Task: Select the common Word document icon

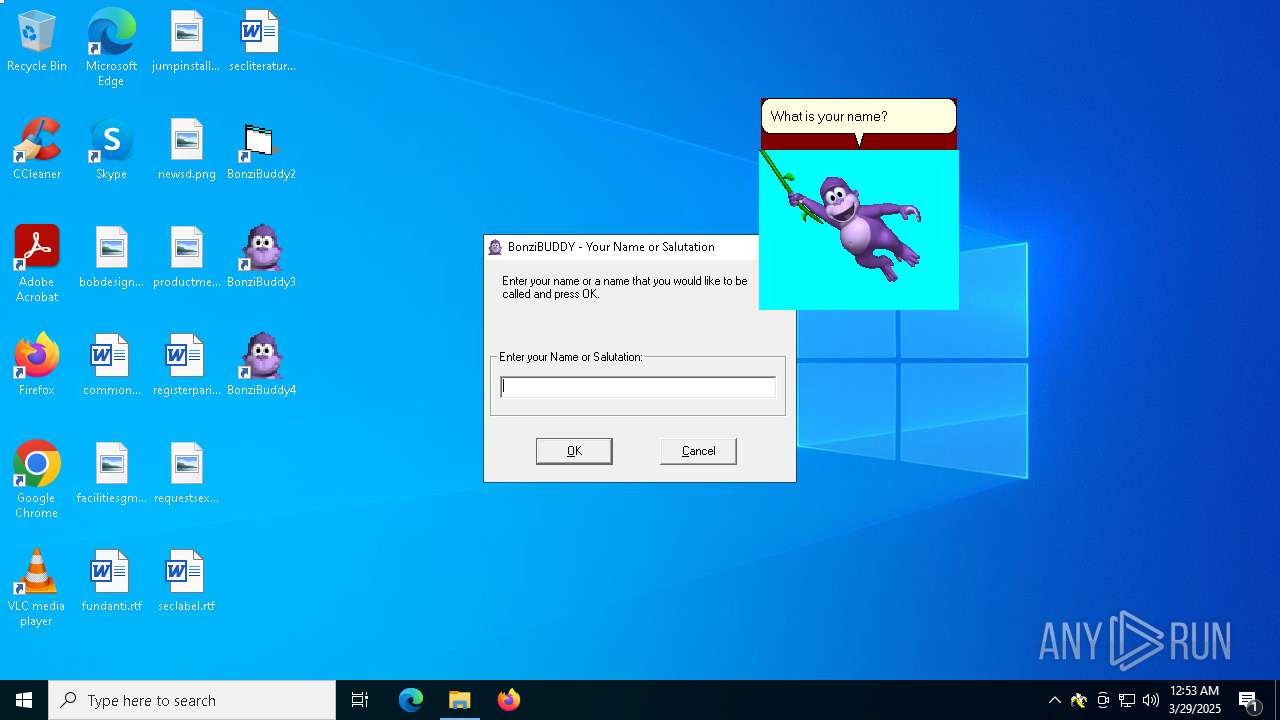Action: [x=111, y=365]
